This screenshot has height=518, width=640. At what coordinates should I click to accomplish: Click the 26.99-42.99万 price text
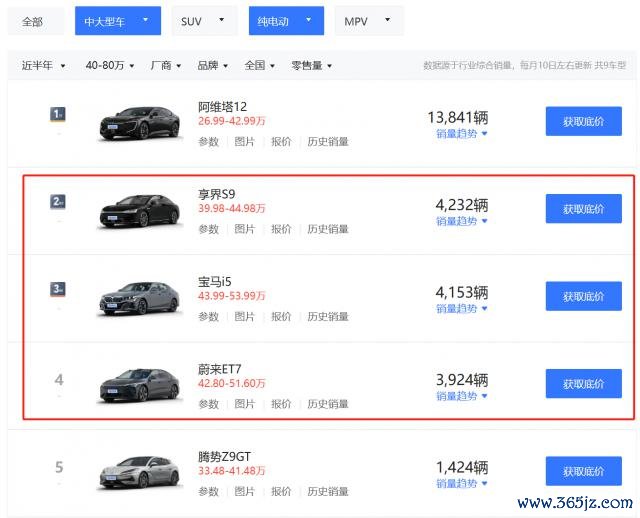pyautogui.click(x=232, y=121)
